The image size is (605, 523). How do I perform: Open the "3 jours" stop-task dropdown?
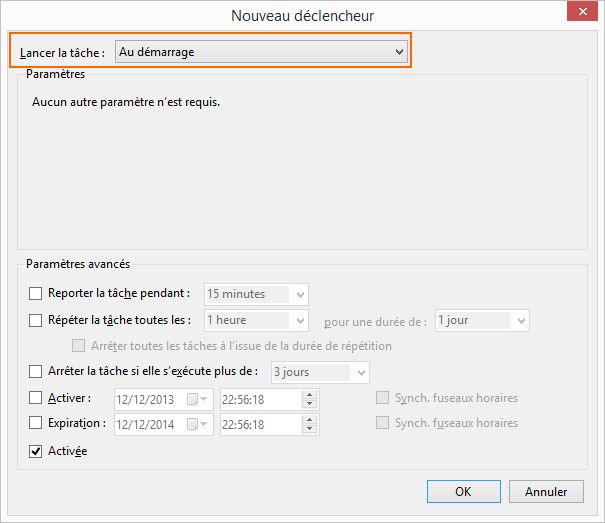pos(320,372)
